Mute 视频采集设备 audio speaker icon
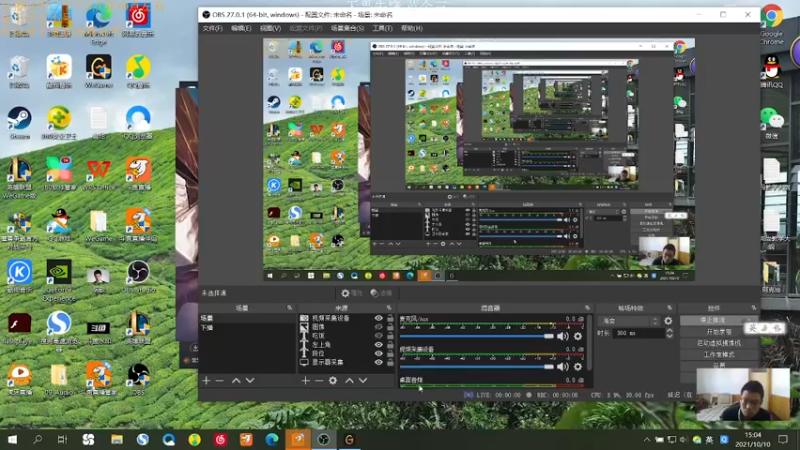Image resolution: width=800 pixels, height=450 pixels. 563,367
